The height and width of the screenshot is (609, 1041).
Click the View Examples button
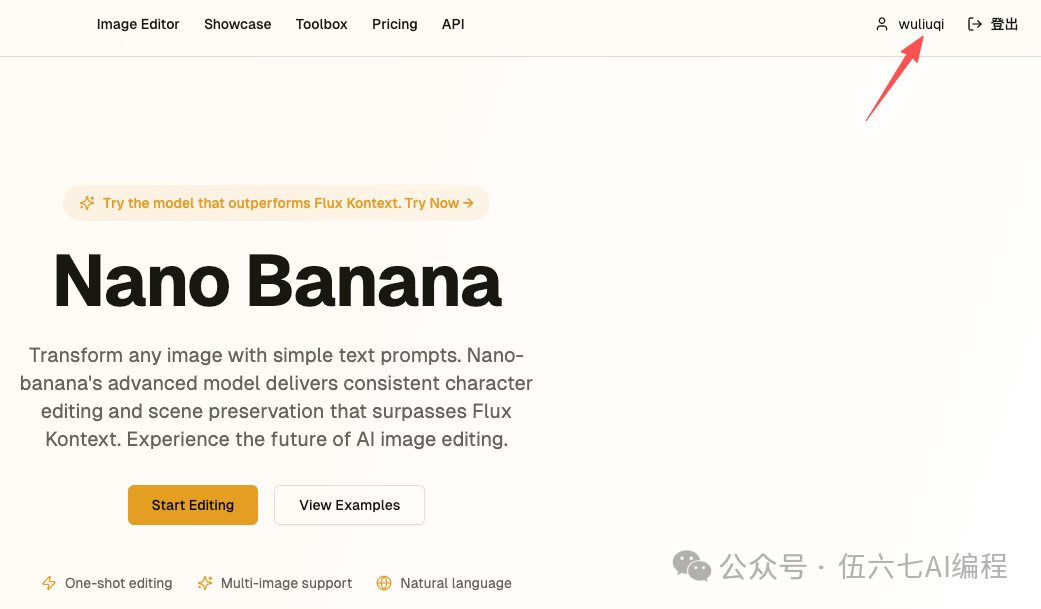(x=349, y=505)
